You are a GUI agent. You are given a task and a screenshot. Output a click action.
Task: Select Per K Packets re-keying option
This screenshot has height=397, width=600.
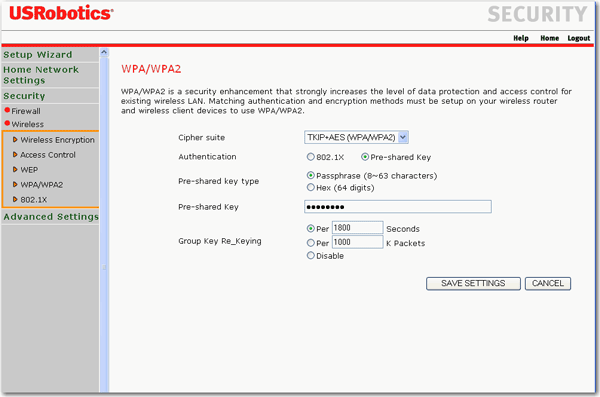tap(311, 243)
